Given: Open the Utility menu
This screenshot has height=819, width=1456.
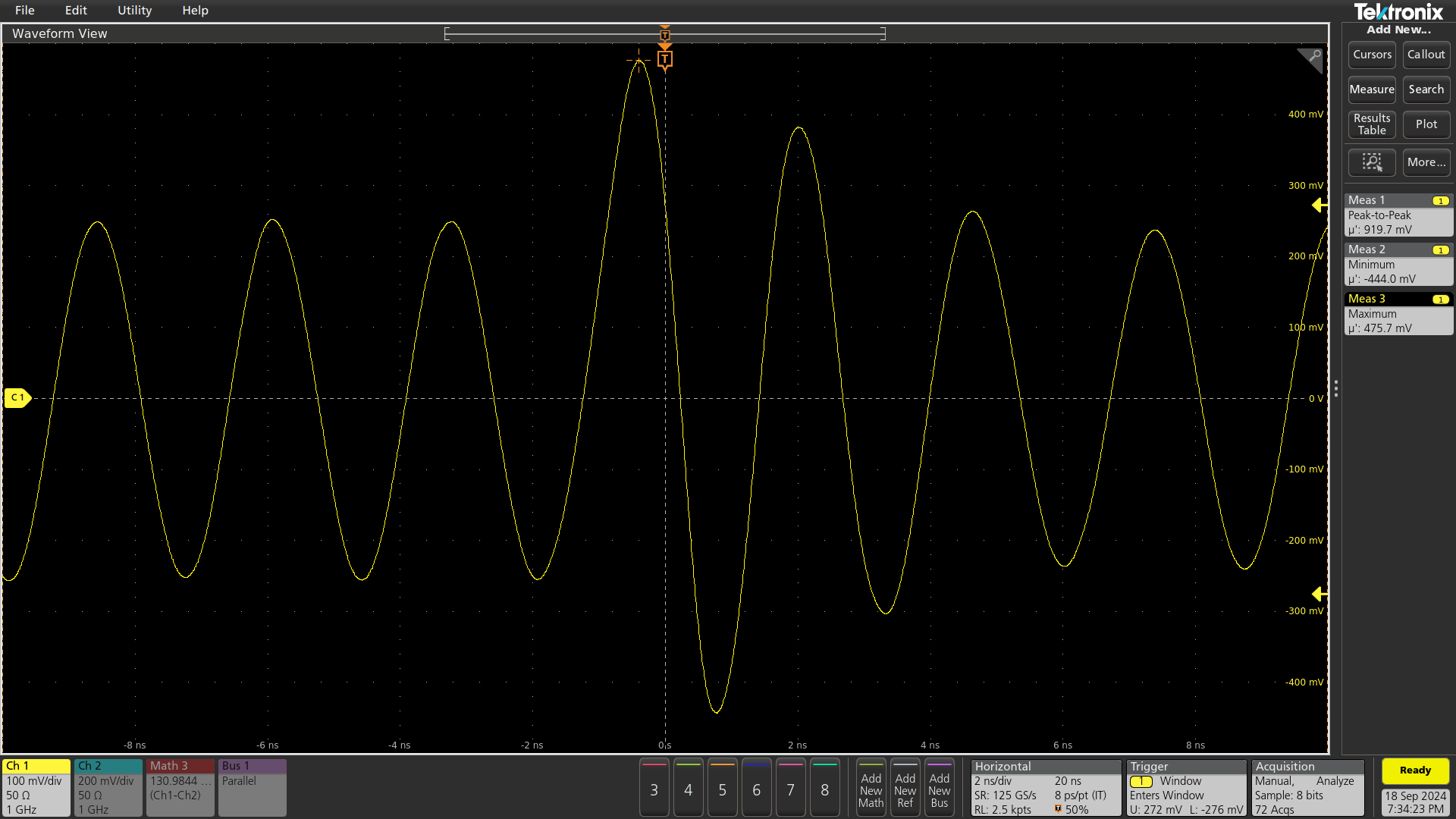Looking at the screenshot, I should (134, 10).
